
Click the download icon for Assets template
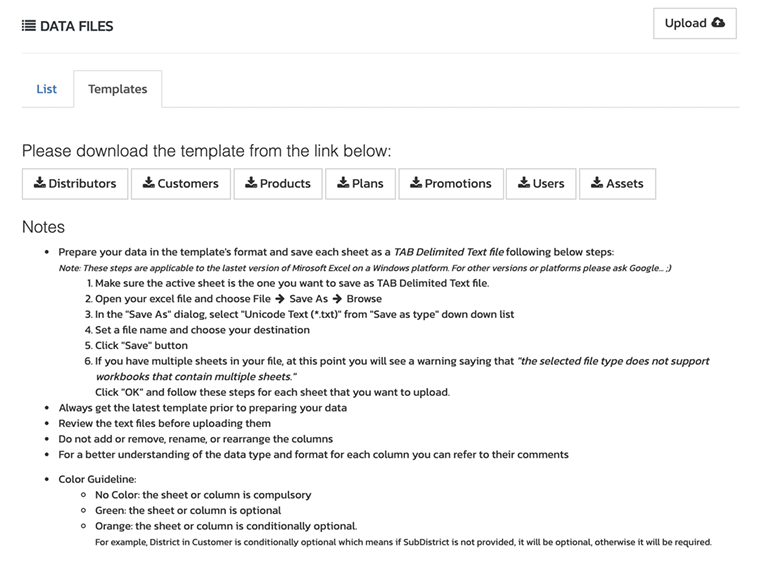(x=596, y=183)
